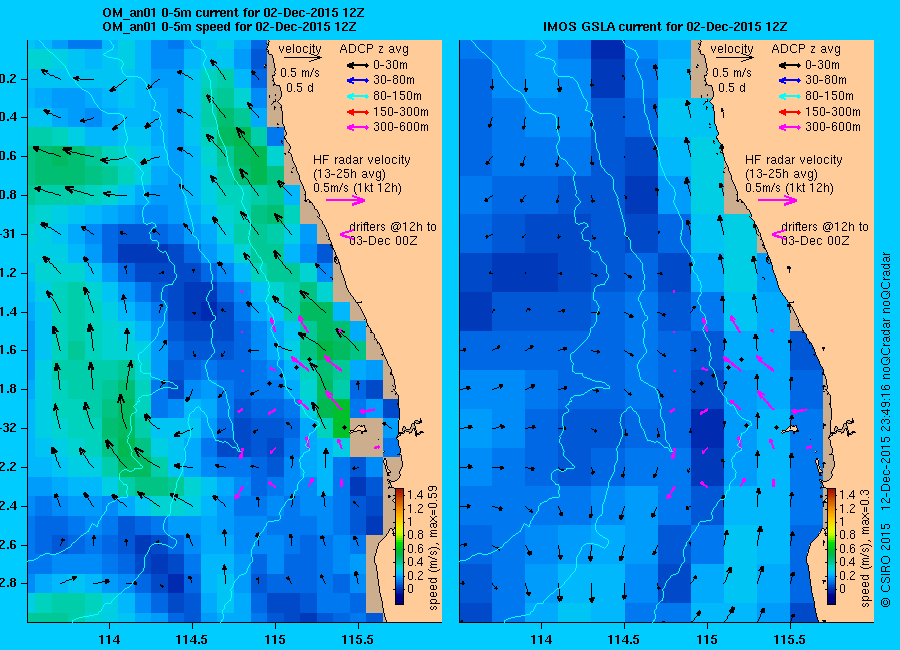Viewport: 900px width, 650px height.
Task: Click the black 0-30m arrow in right legend
Action: (x=790, y=65)
